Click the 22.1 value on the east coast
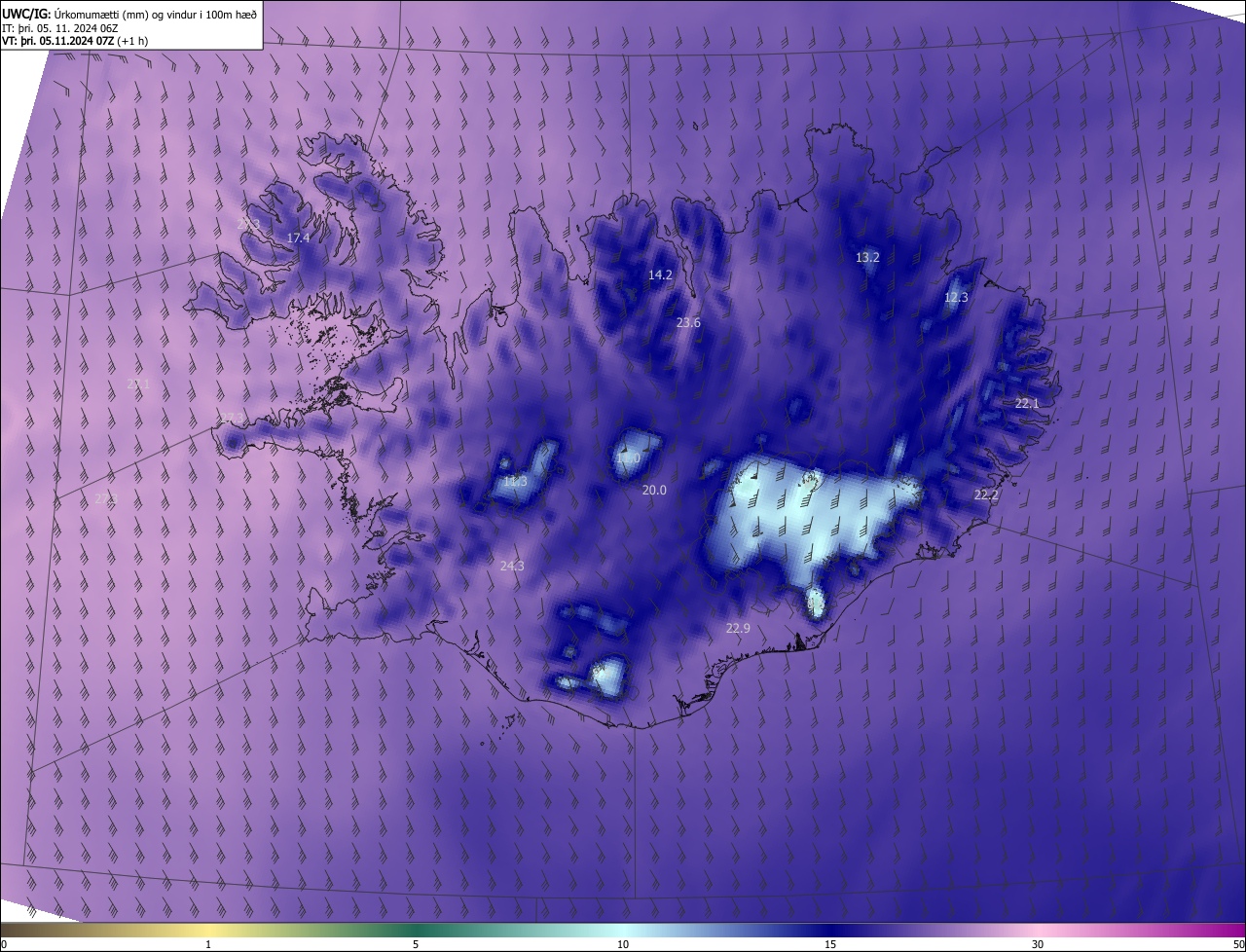The height and width of the screenshot is (952, 1246). [1027, 404]
